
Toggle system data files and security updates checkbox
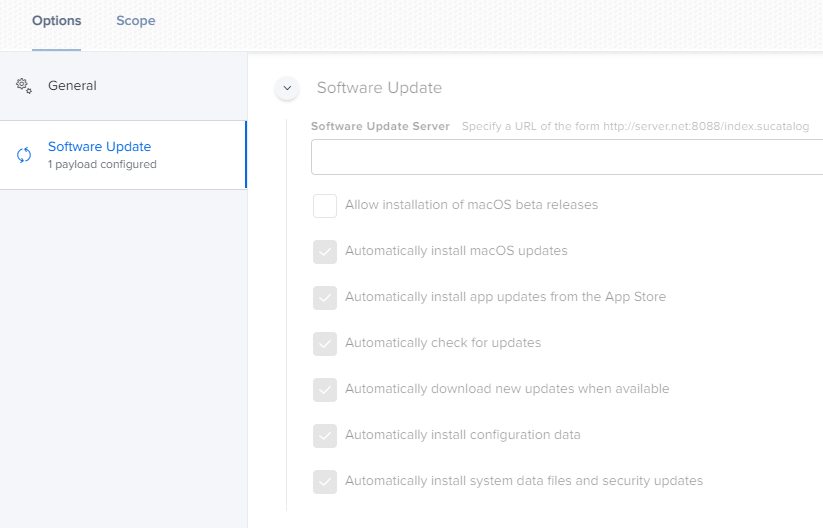(325, 481)
